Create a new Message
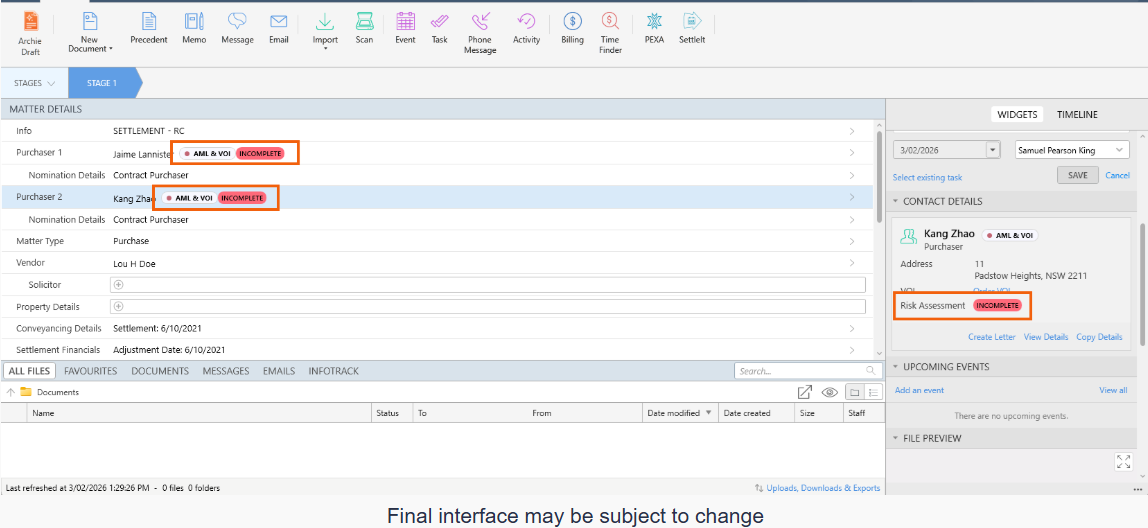This screenshot has width=1148, height=528. 237,29
